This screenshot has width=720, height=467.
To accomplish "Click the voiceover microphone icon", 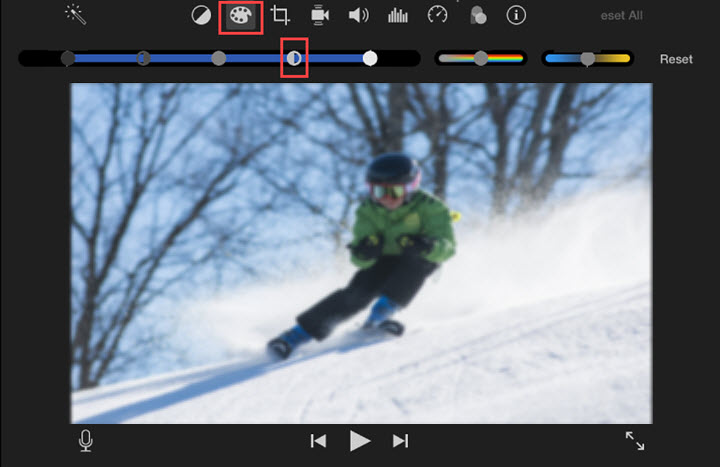I will click(x=86, y=441).
